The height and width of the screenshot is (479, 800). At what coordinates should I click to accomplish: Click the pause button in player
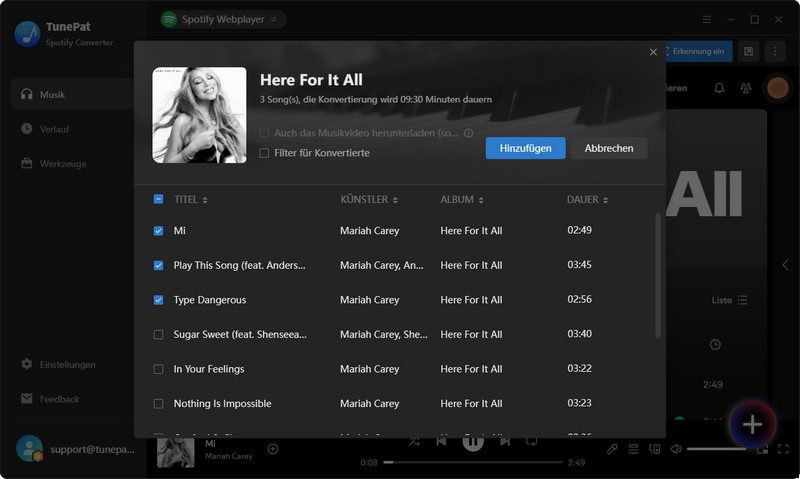473,442
